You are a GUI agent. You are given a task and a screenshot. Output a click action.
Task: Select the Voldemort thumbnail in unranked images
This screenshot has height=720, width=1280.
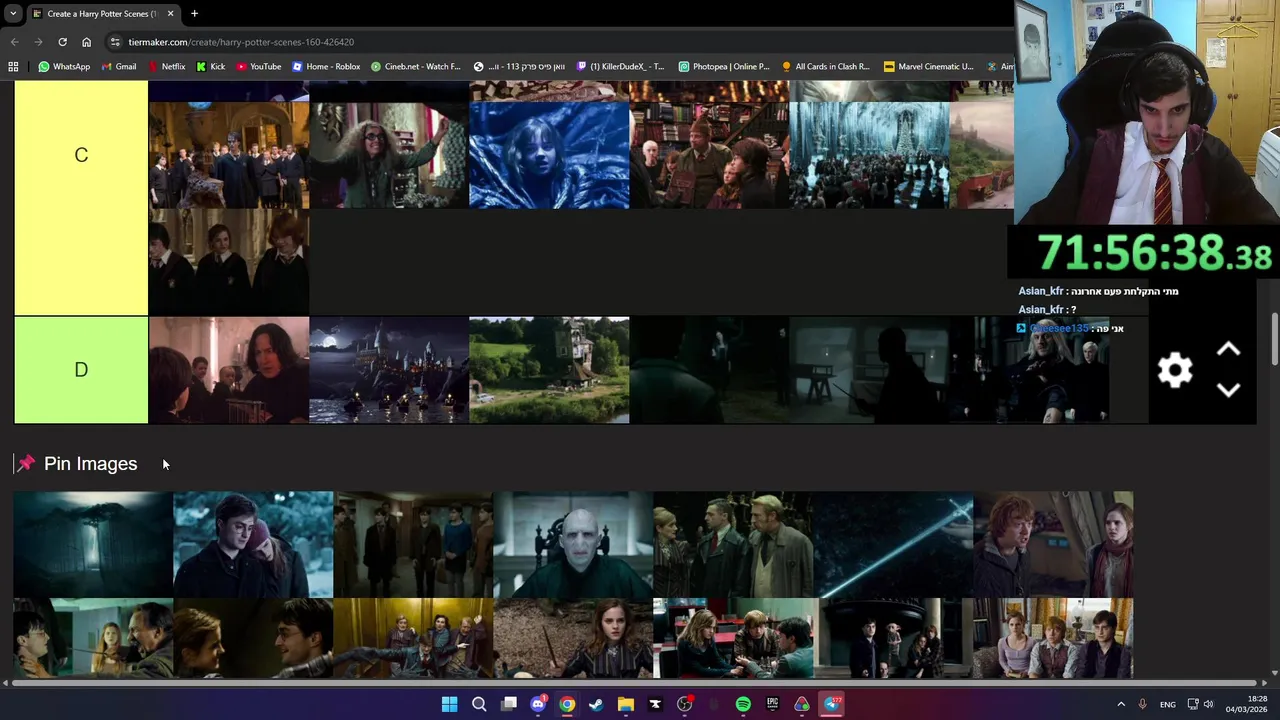(573, 544)
